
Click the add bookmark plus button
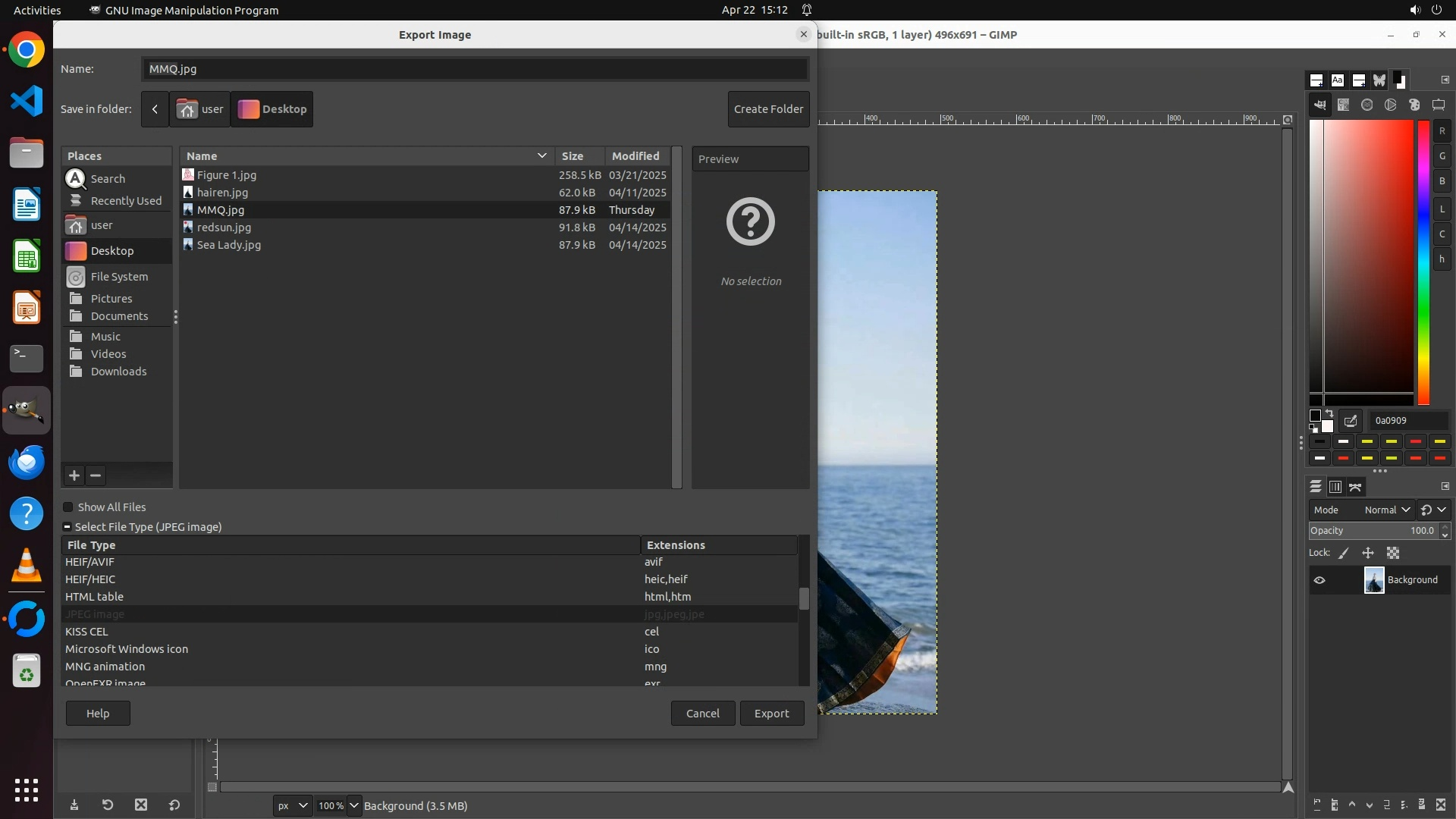point(74,475)
